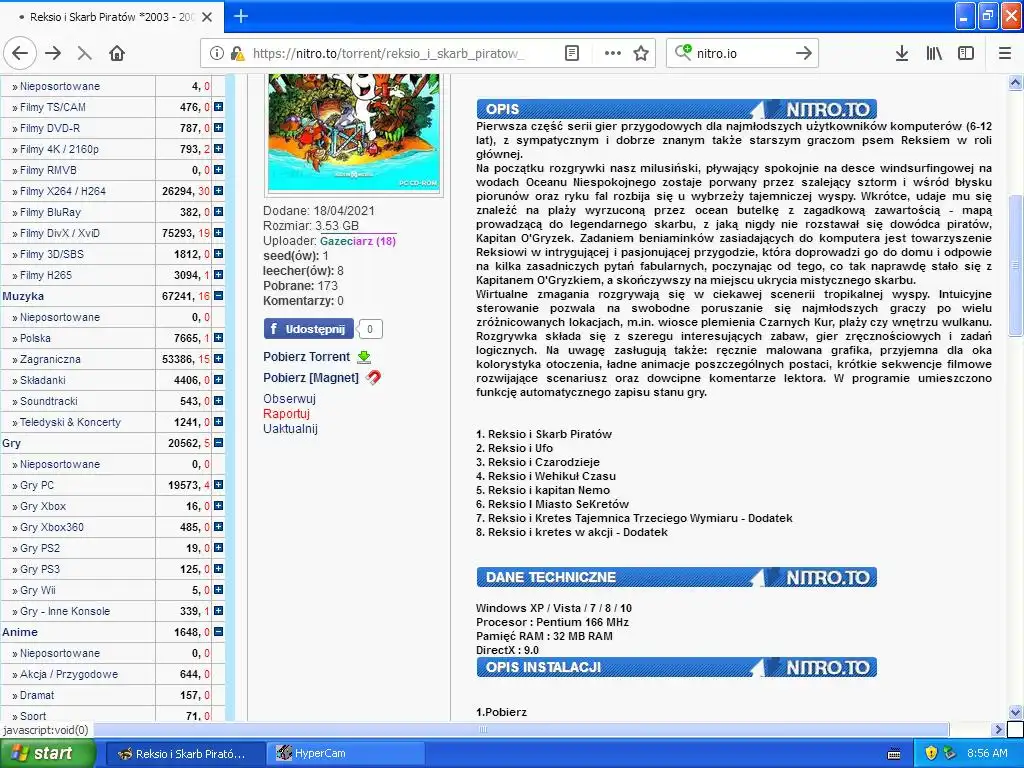Expand the Soundtracki plus icon
This screenshot has height=768, width=1024.
tap(218, 400)
